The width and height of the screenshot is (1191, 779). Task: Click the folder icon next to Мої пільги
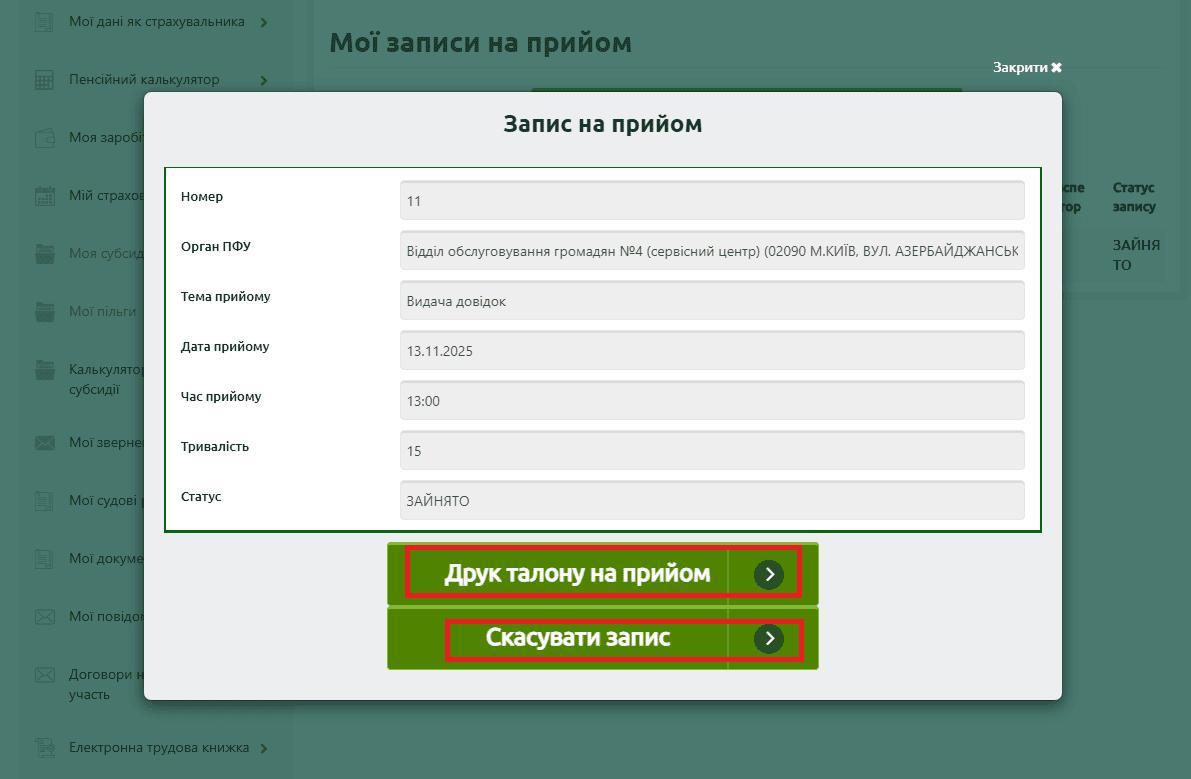[x=44, y=312]
